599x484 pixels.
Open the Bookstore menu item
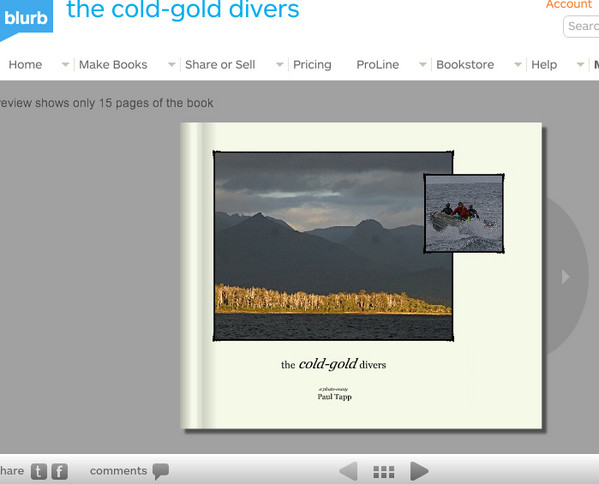pyautogui.click(x=465, y=65)
